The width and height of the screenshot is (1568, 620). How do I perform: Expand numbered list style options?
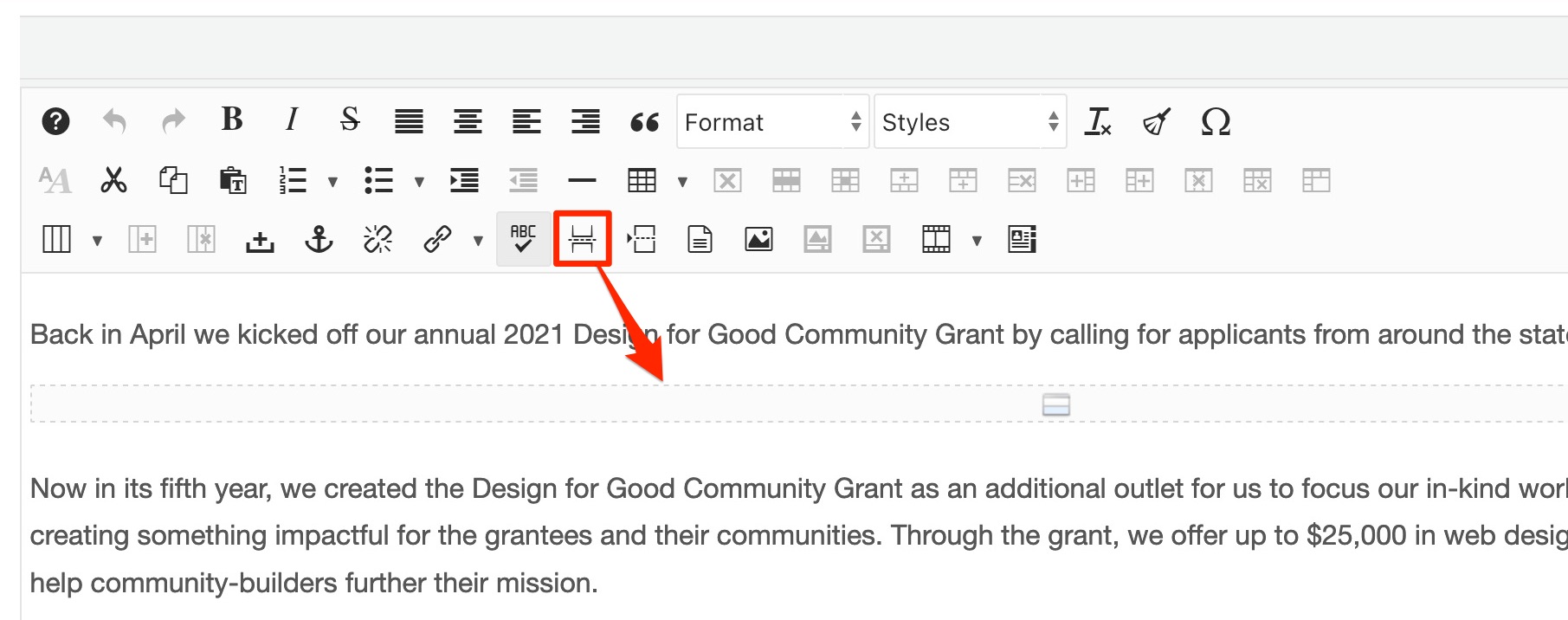coord(332,182)
